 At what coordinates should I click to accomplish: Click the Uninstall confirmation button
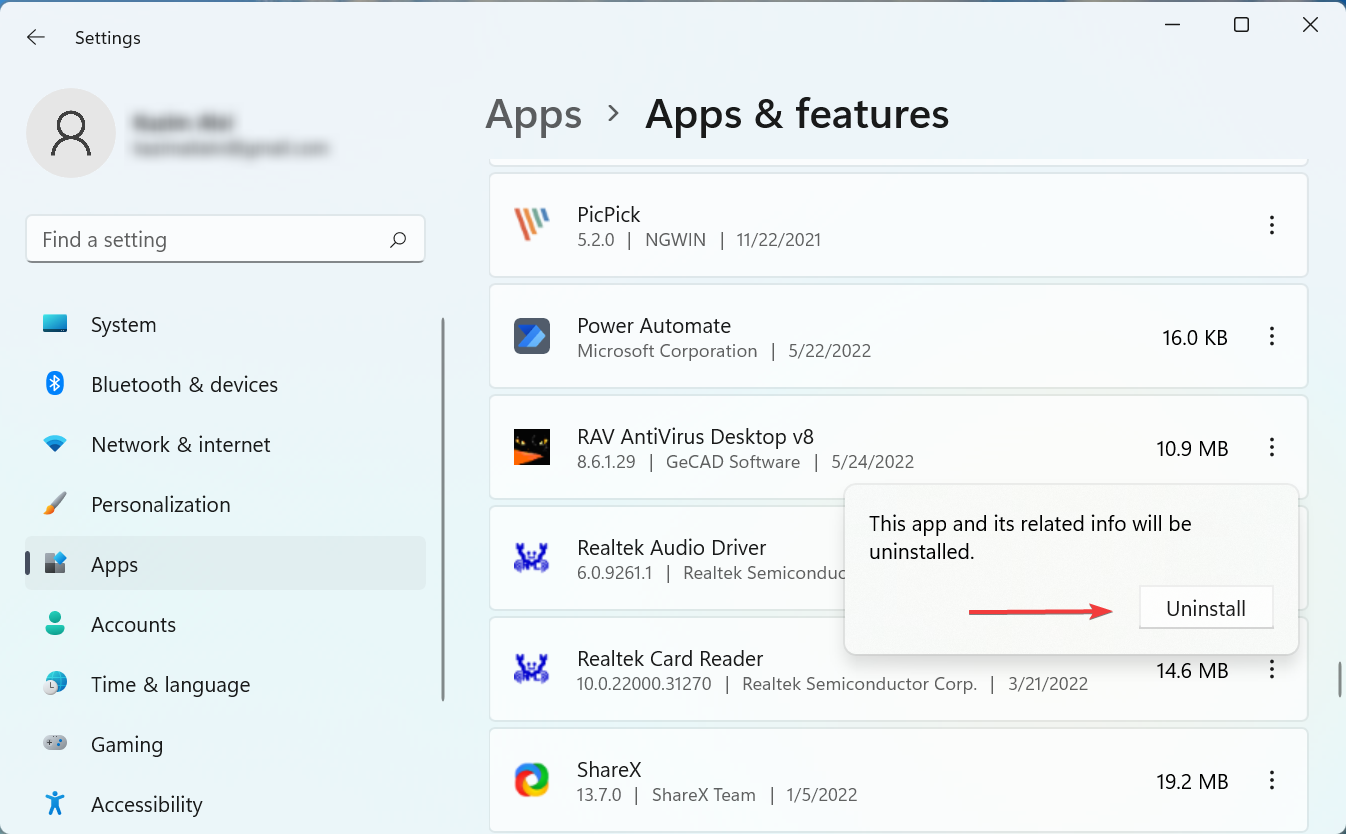(1205, 608)
